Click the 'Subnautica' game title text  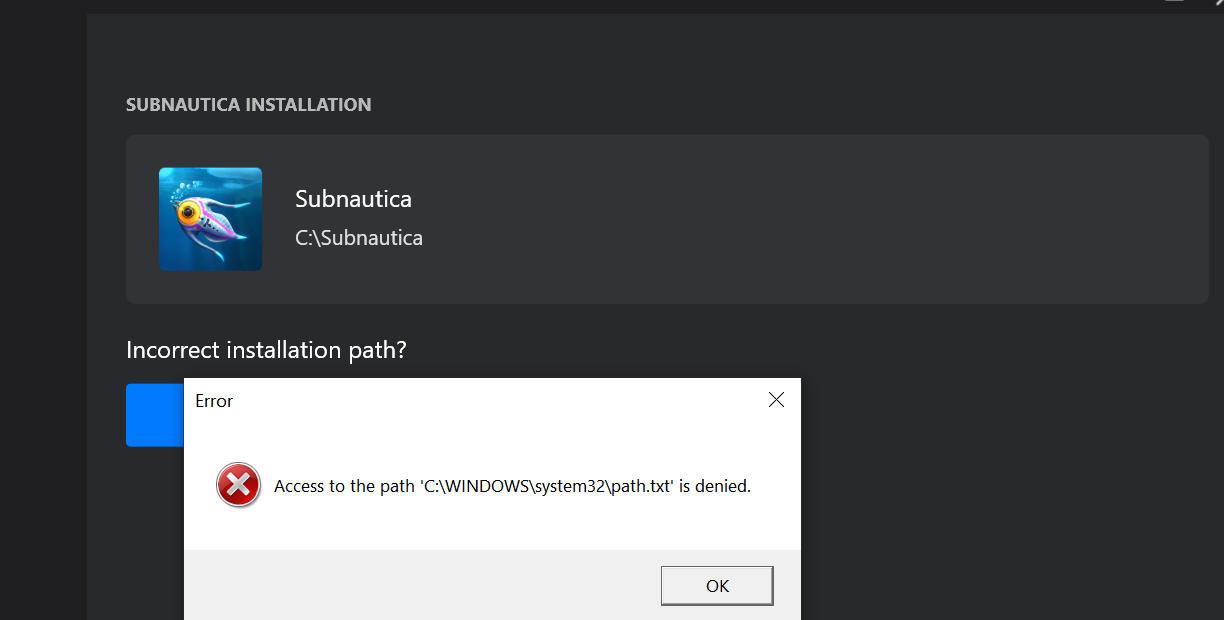pyautogui.click(x=353, y=199)
